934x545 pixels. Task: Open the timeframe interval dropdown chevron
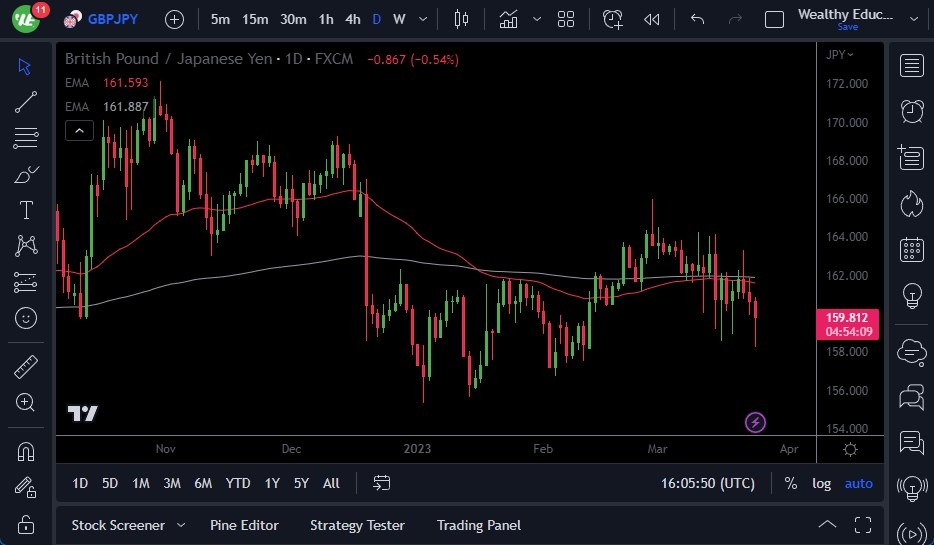tap(426, 19)
